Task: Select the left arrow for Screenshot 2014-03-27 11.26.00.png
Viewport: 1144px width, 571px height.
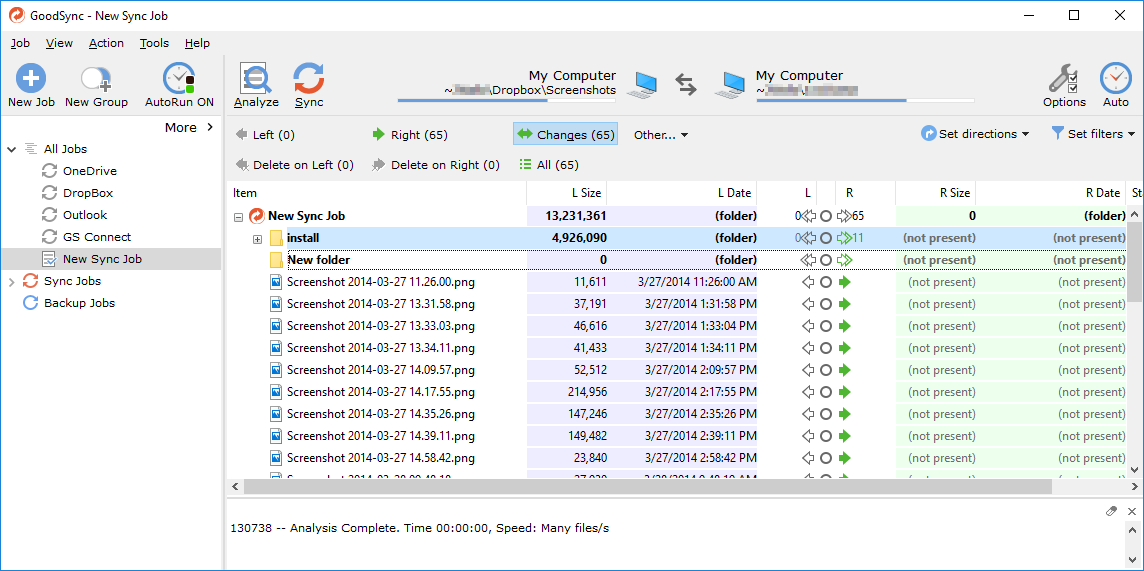Action: coord(808,282)
